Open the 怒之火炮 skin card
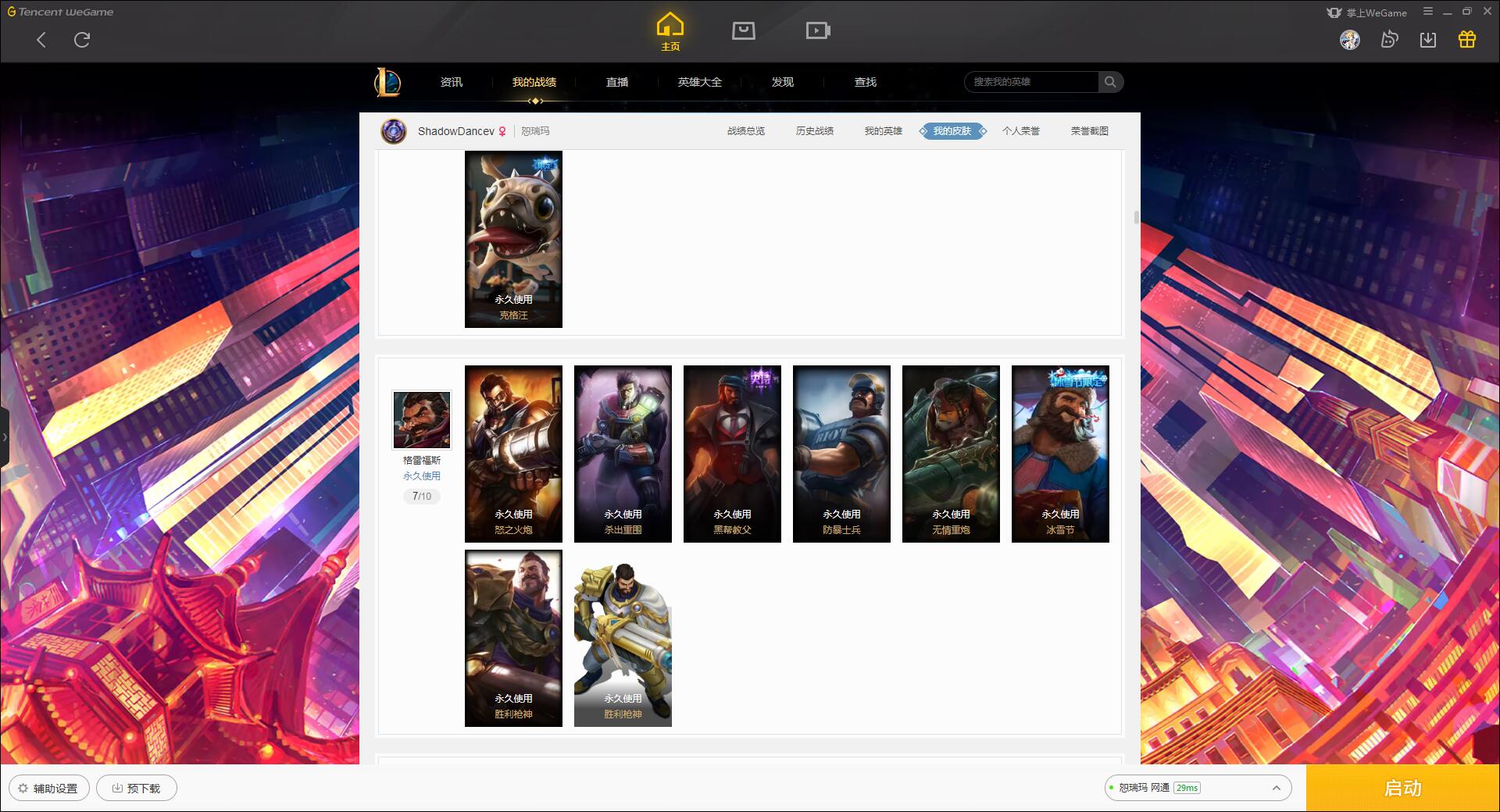Screen dimensions: 1500x812 [x=513, y=454]
